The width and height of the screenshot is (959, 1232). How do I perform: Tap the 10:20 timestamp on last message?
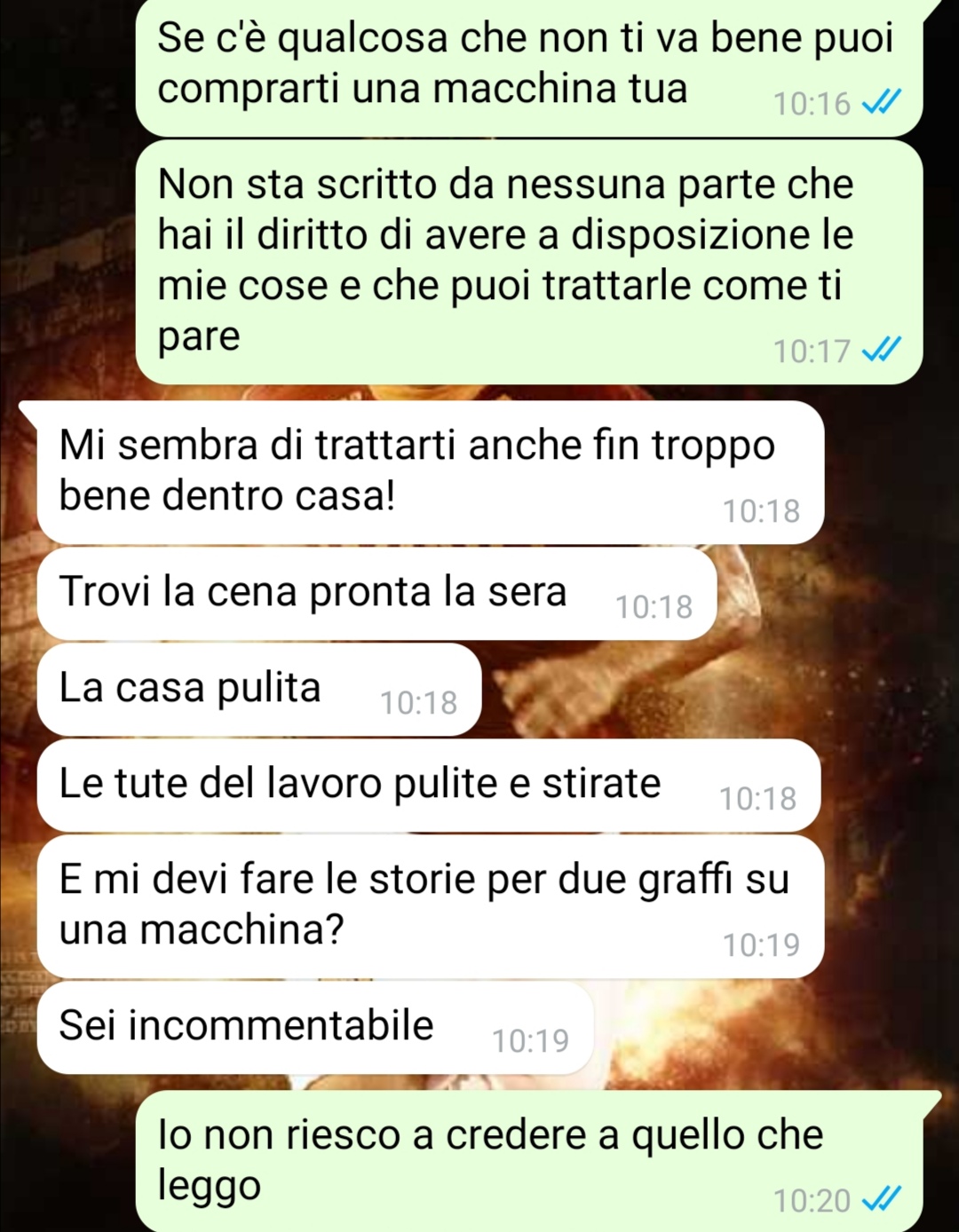(812, 1201)
